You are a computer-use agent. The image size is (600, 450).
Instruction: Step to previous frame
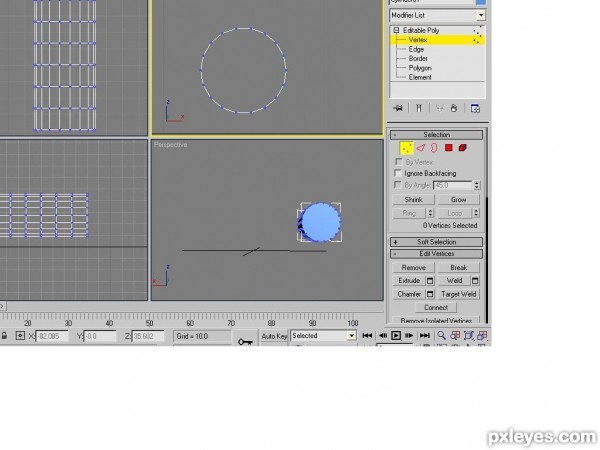382,336
